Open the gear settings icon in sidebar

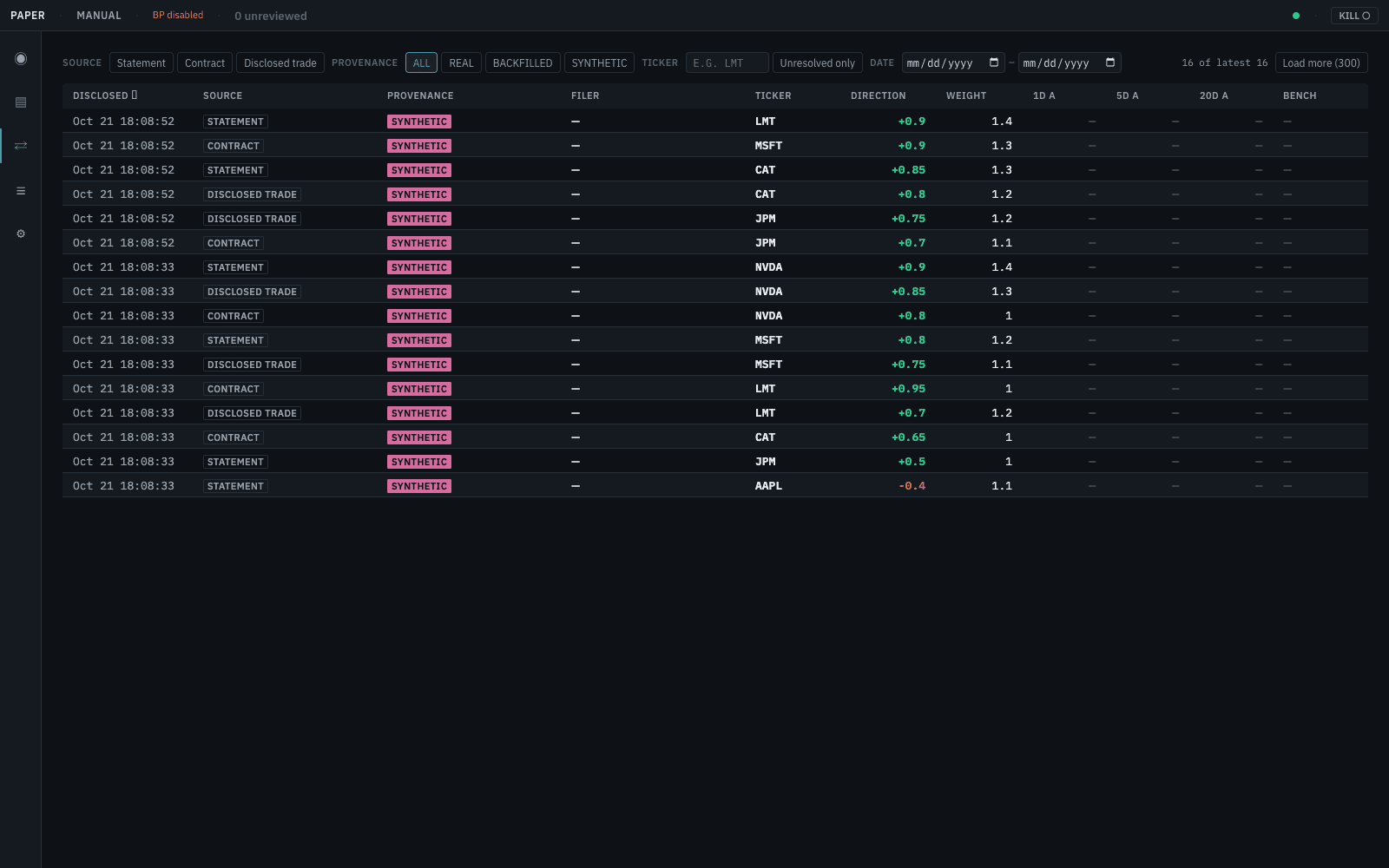point(21,233)
